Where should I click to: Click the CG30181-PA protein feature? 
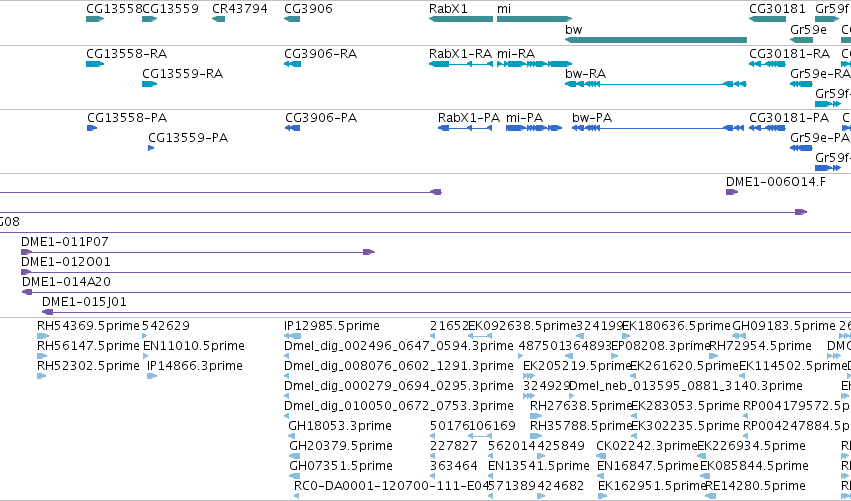coord(767,128)
